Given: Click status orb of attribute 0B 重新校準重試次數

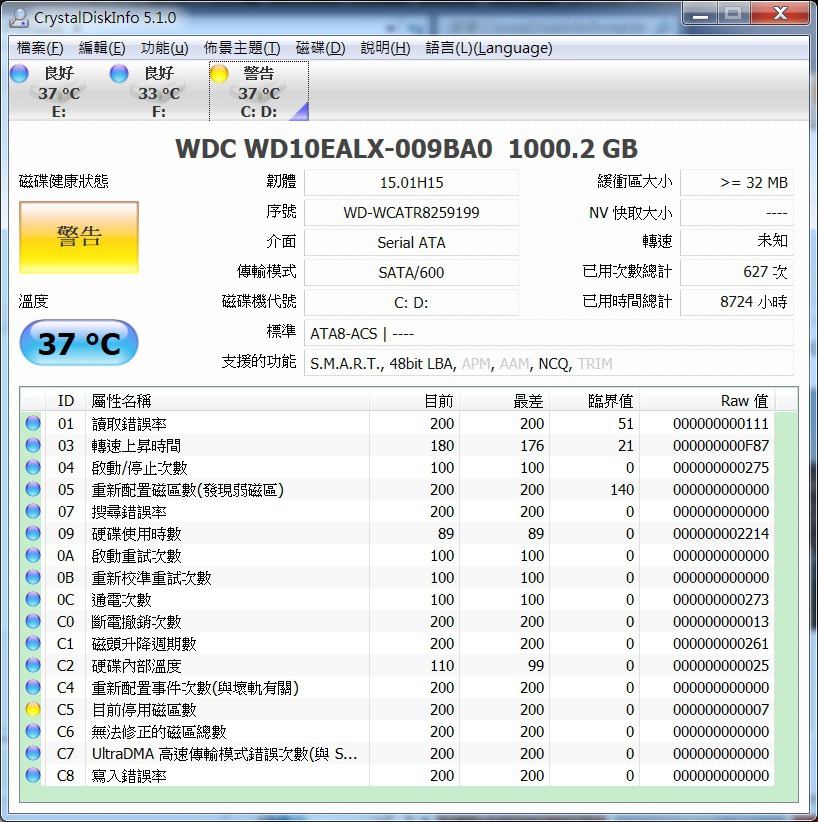Looking at the screenshot, I should click(33, 577).
